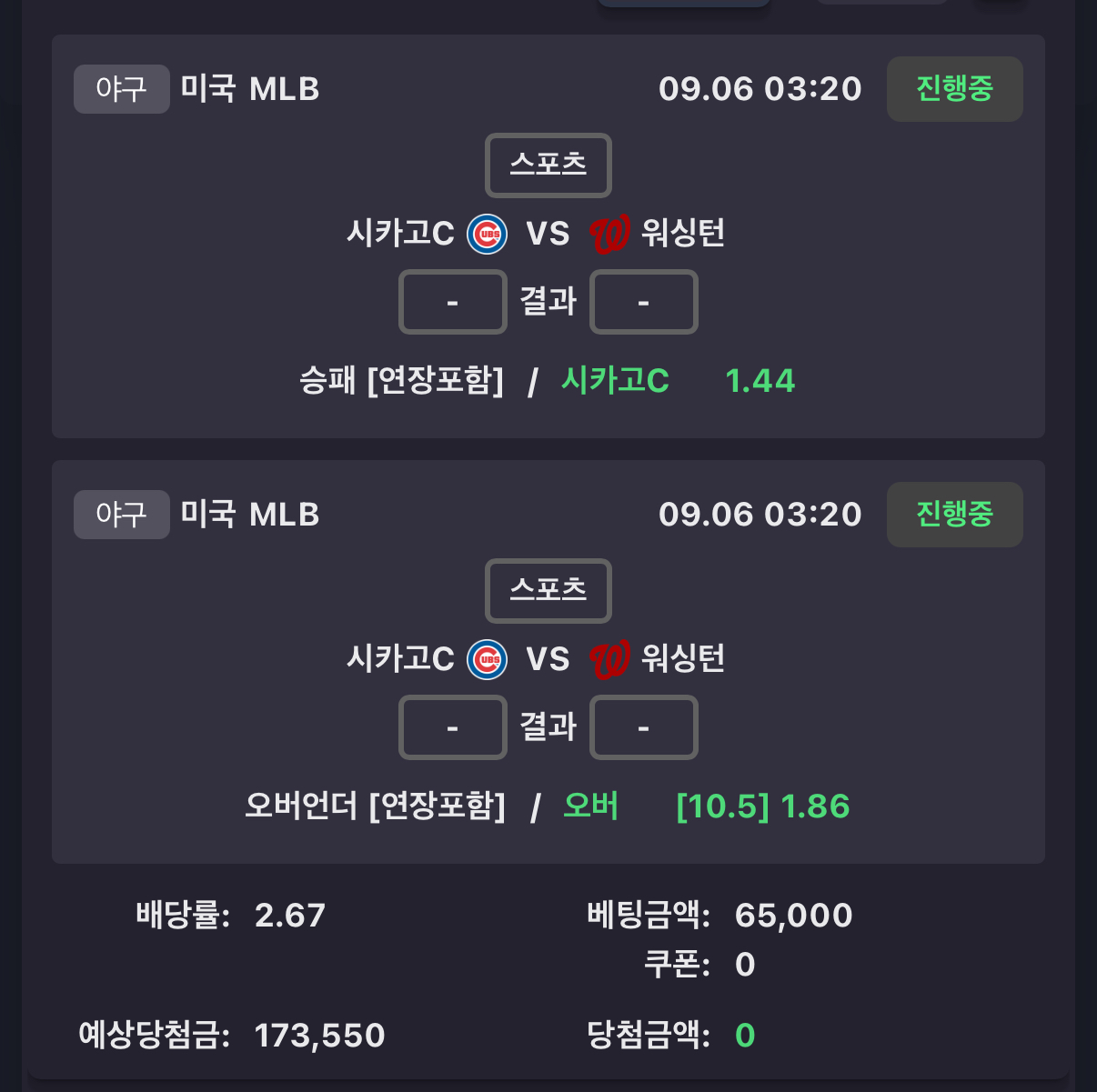
Task: Open the 스포츠 label in second card
Action: coord(548,591)
